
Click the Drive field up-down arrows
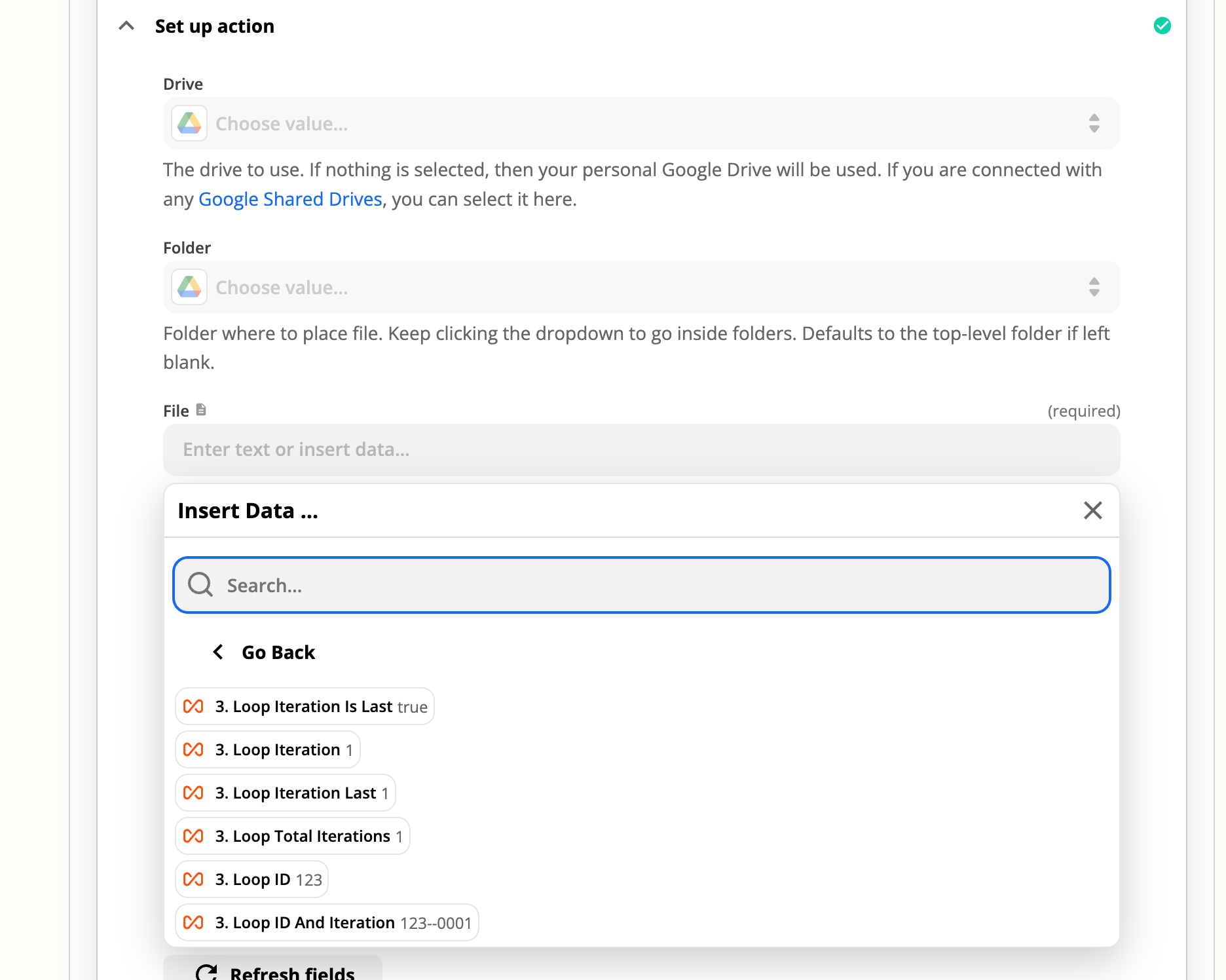tap(1094, 123)
